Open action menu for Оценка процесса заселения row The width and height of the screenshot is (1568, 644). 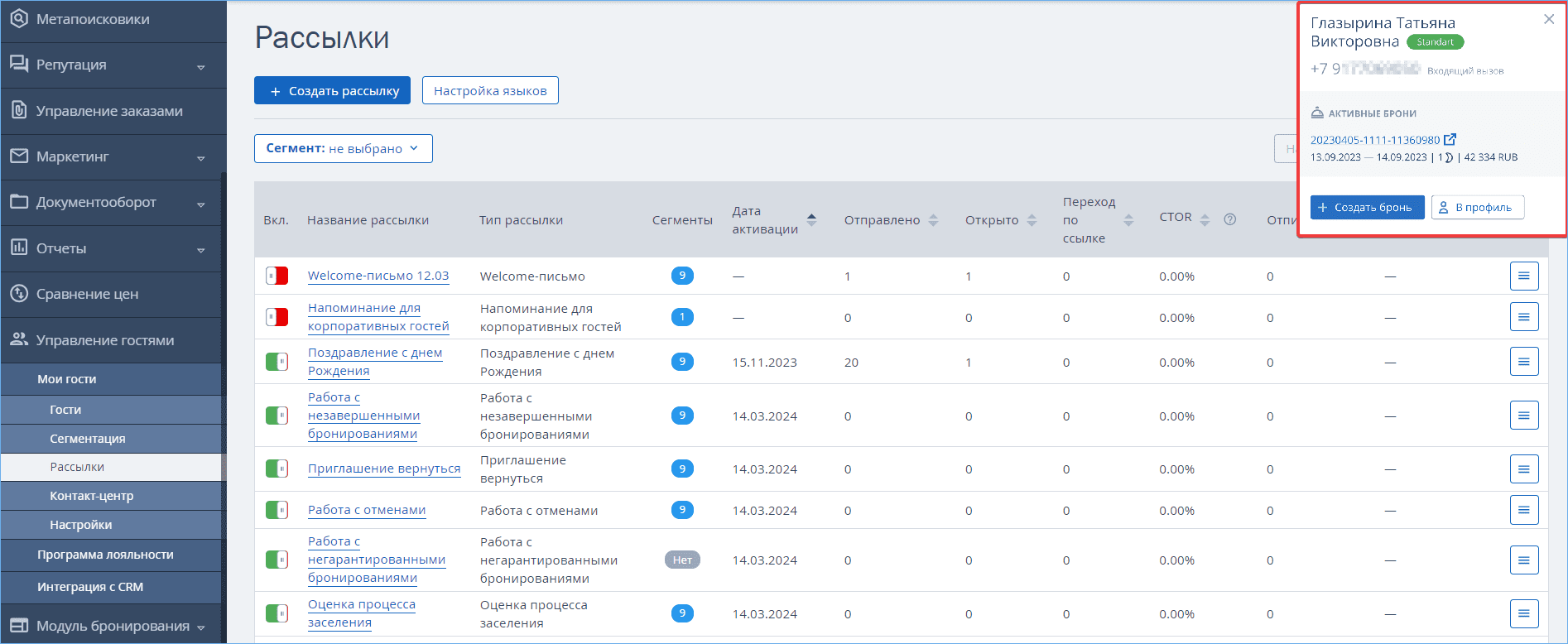[x=1524, y=614]
